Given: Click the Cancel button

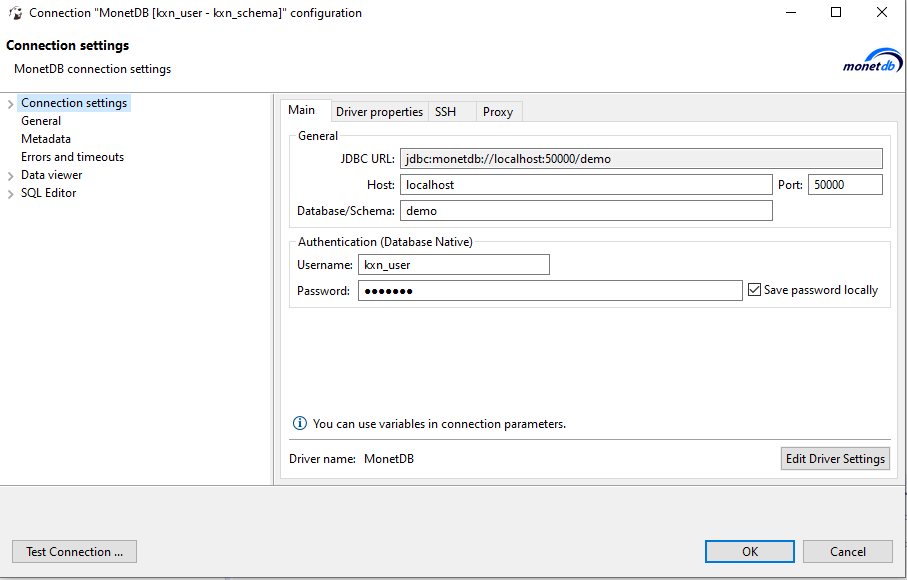Looking at the screenshot, I should [848, 552].
